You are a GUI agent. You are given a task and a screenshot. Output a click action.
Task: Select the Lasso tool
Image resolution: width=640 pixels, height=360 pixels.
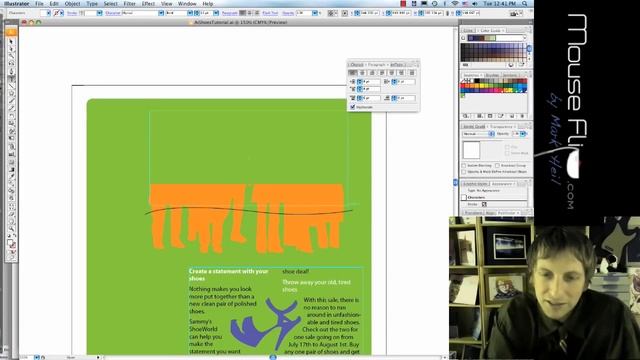(11, 63)
